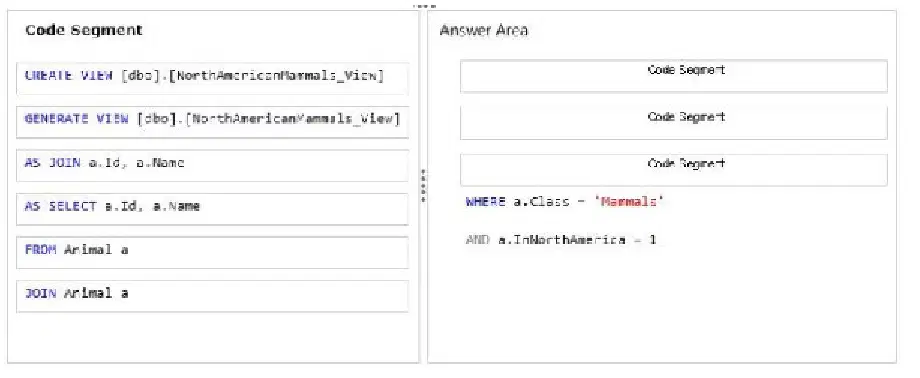Click the Answer Area panel heading
The width and height of the screenshot is (920, 378).
[483, 31]
